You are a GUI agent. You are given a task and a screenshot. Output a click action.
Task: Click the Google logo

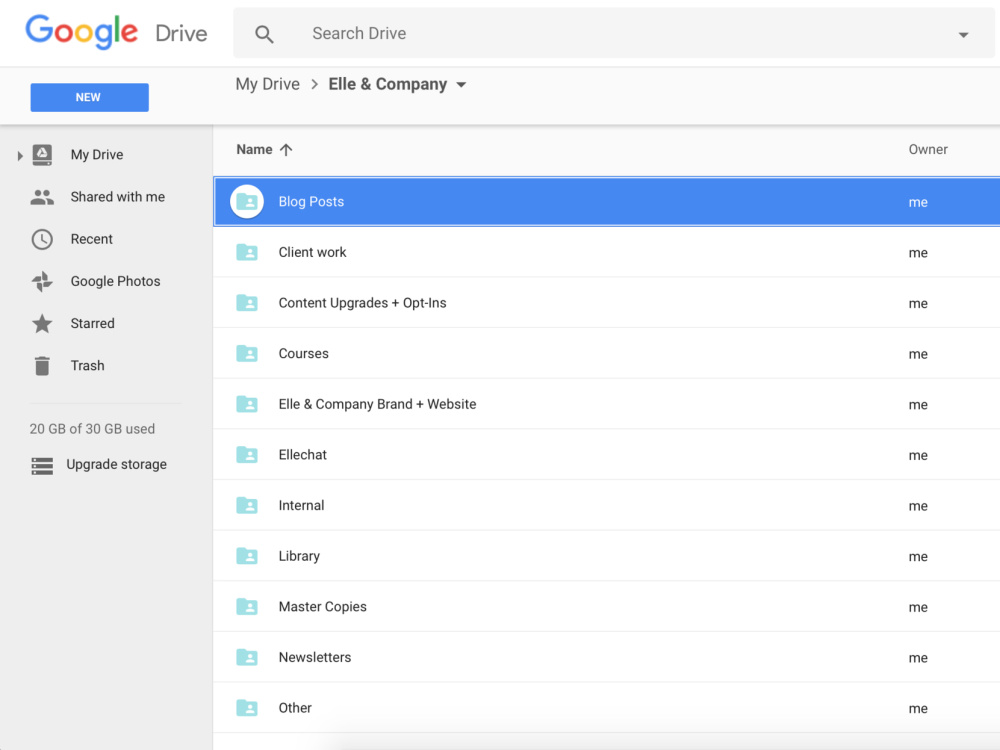[x=81, y=31]
